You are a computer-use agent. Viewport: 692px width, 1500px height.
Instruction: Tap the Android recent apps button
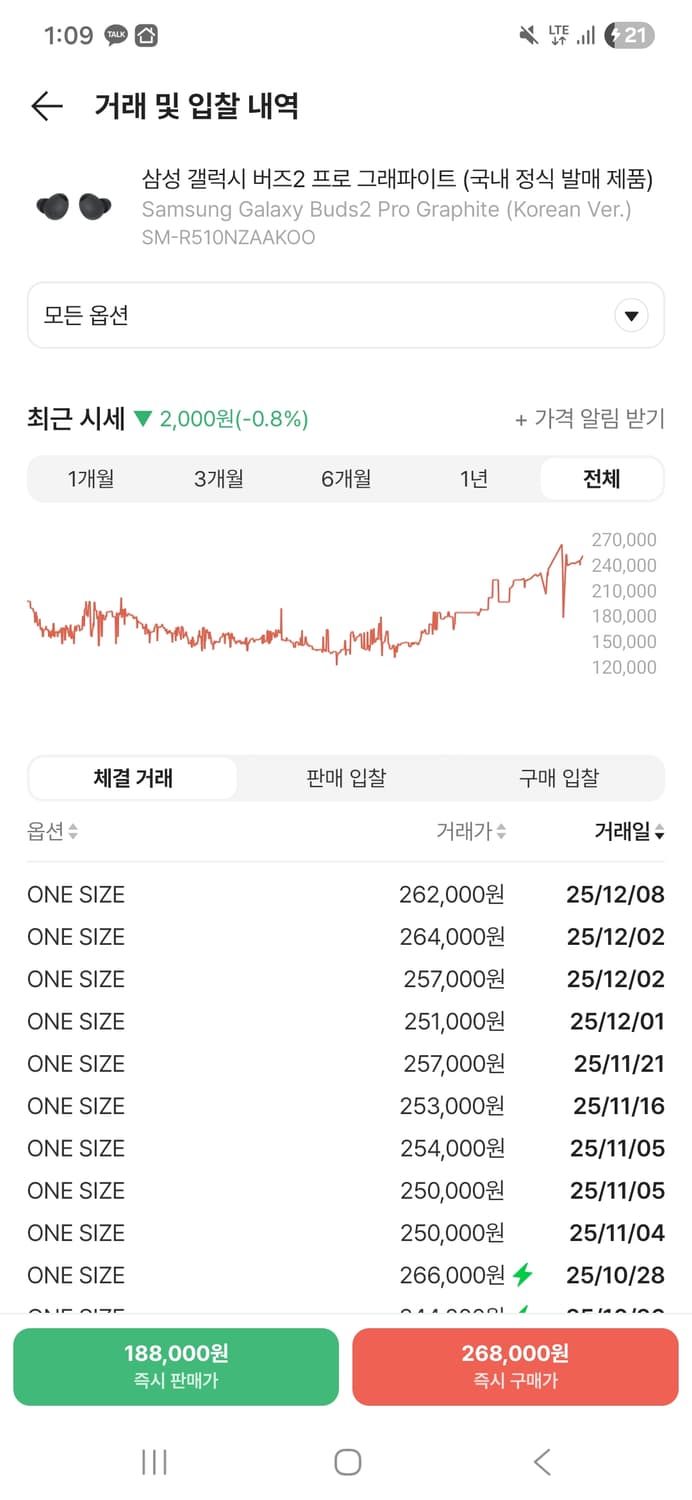pos(153,1461)
